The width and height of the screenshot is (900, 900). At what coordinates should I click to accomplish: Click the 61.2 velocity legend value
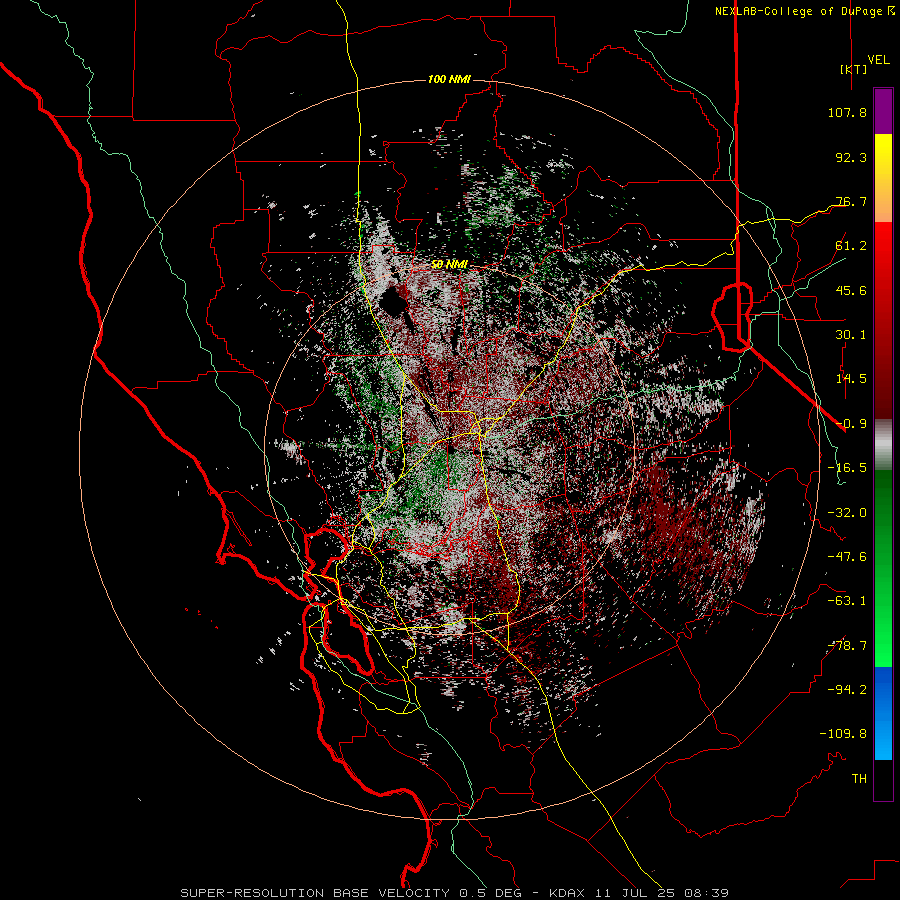tap(851, 246)
